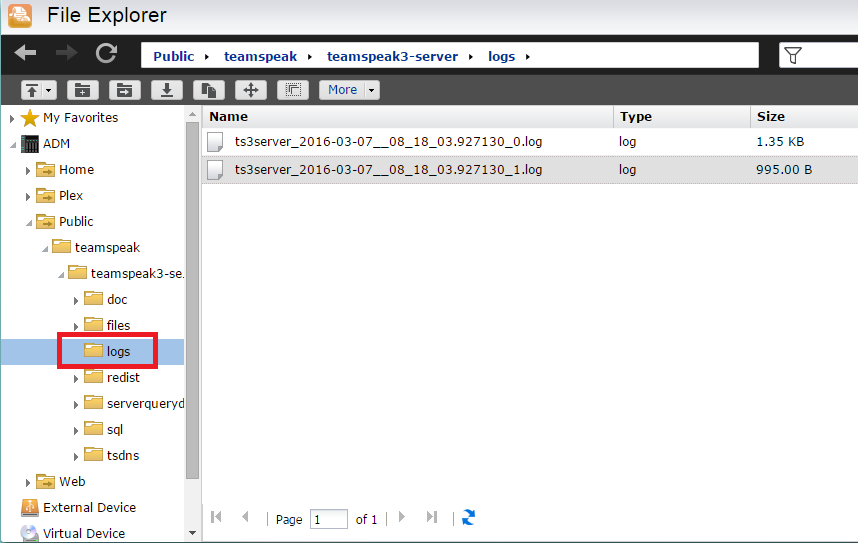Click the blue refresh icon in pager
The width and height of the screenshot is (858, 543).
coord(468,517)
